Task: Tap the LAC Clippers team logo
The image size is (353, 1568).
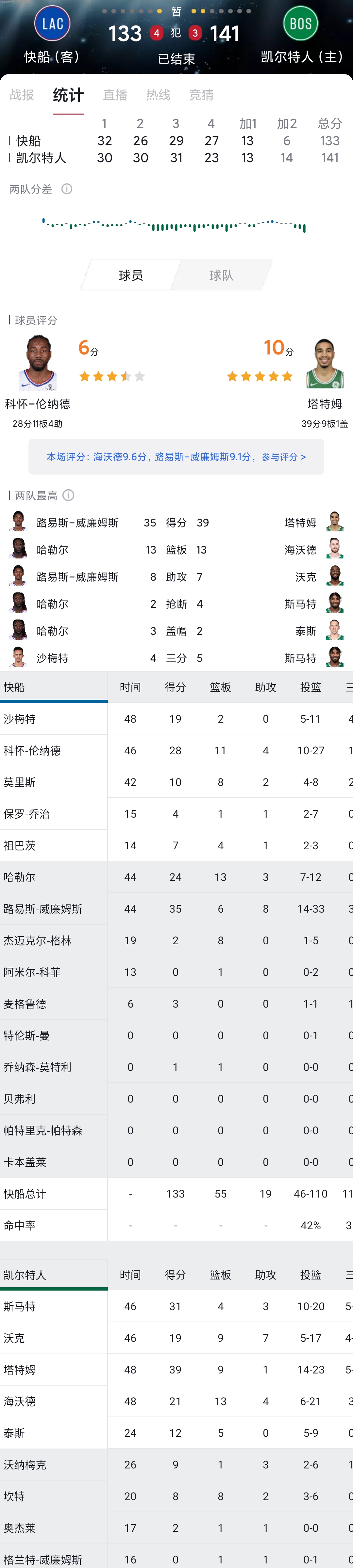Action: coord(52,24)
